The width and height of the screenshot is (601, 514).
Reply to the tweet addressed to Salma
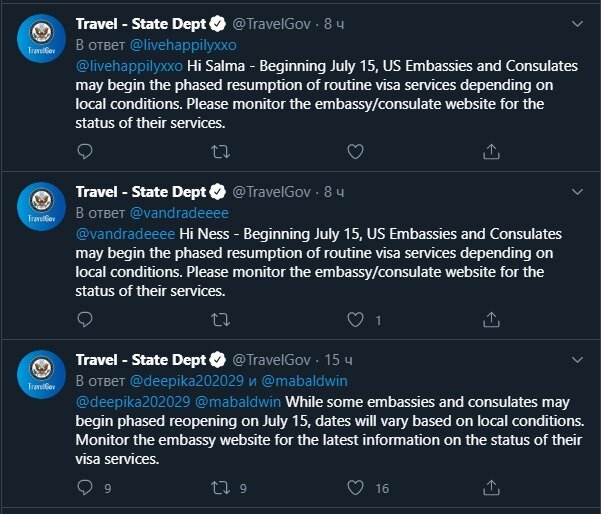pyautogui.click(x=85, y=151)
